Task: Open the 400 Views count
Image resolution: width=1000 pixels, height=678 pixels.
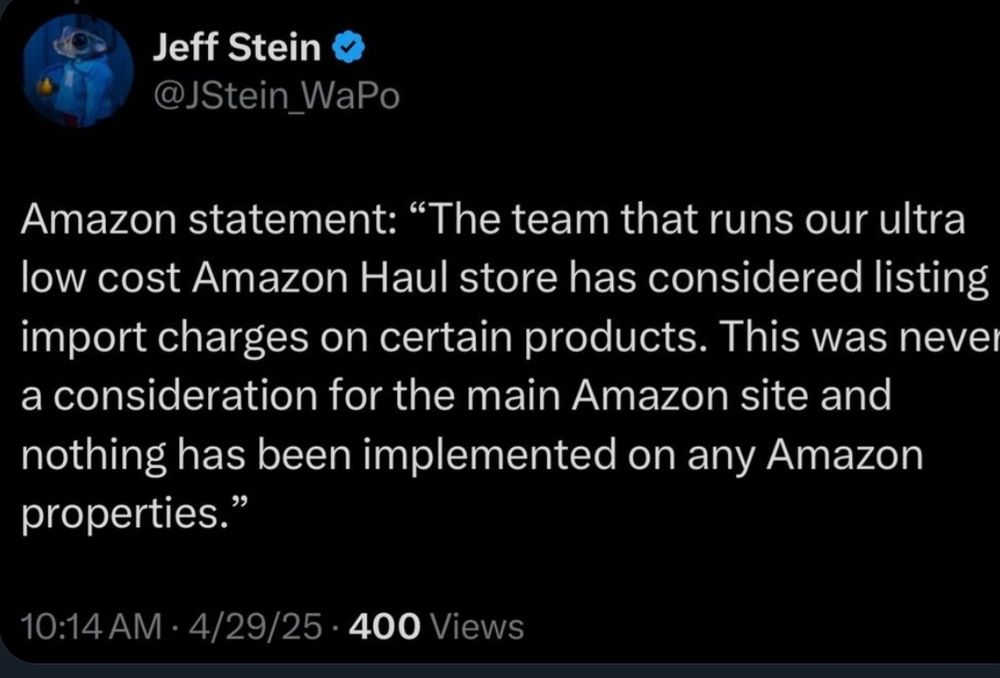Action: (437, 626)
